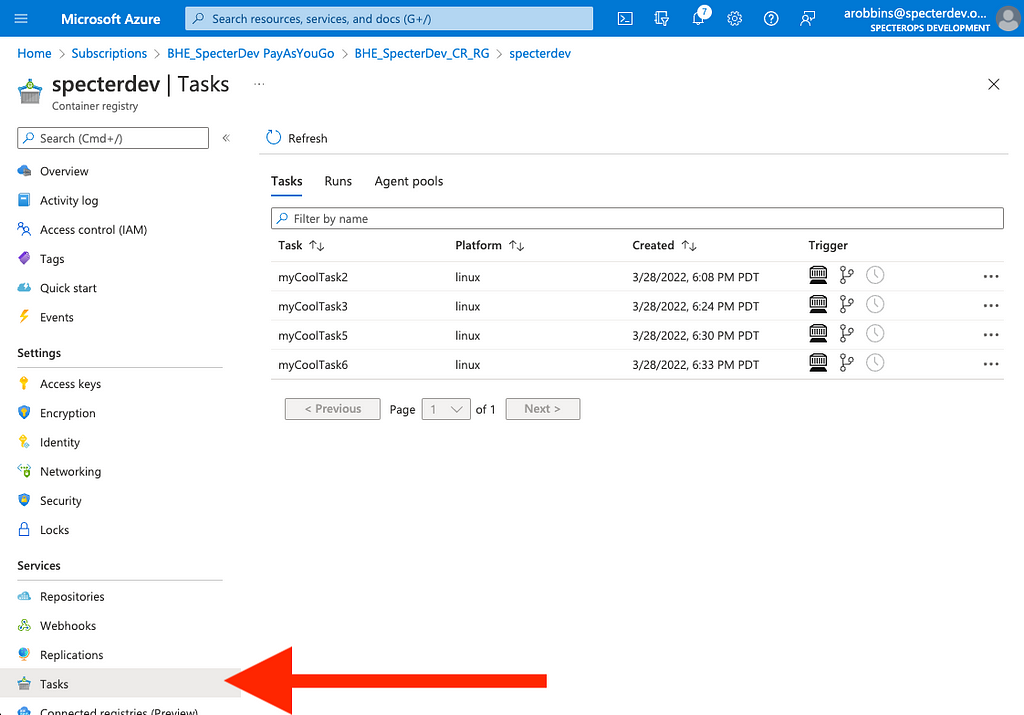Open the context menu ellipsis for myCoolTask5
This screenshot has width=1024, height=715.
tap(991, 335)
